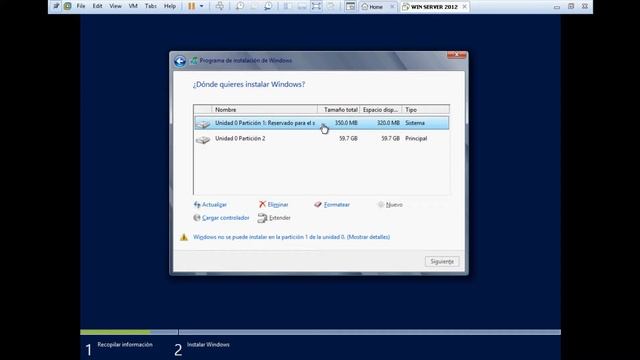The height and width of the screenshot is (360, 640).
Task: Sort by the Tamaño total column header
Action: [339, 110]
